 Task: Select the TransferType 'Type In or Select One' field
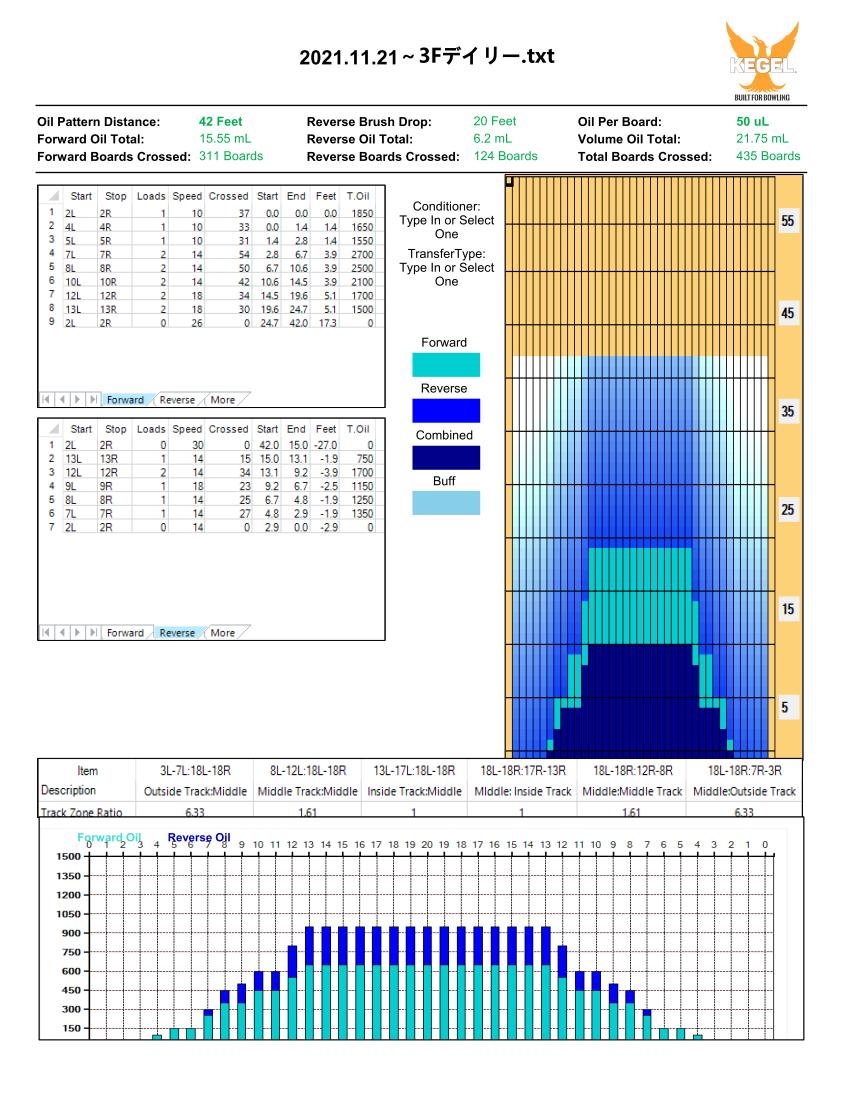[x=447, y=275]
